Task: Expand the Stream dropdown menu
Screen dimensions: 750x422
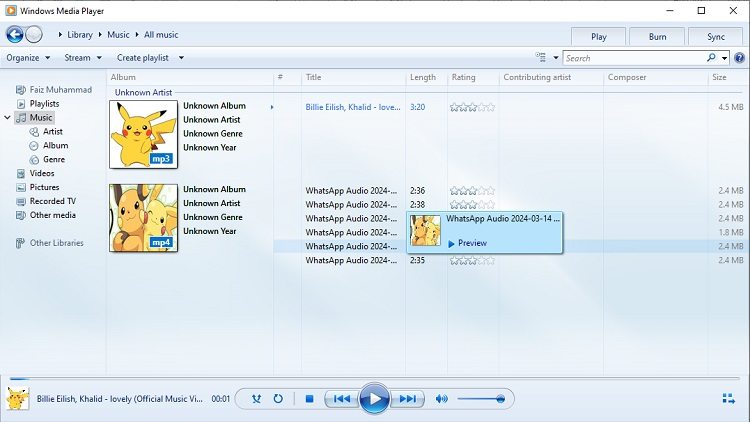Action: point(83,58)
